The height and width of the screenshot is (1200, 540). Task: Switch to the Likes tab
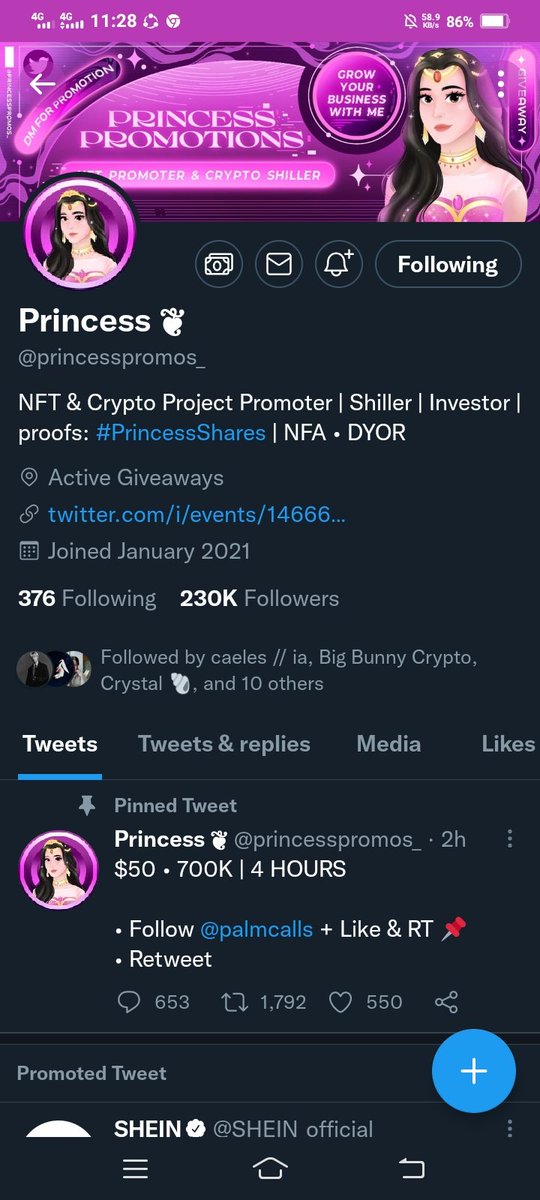coord(508,743)
